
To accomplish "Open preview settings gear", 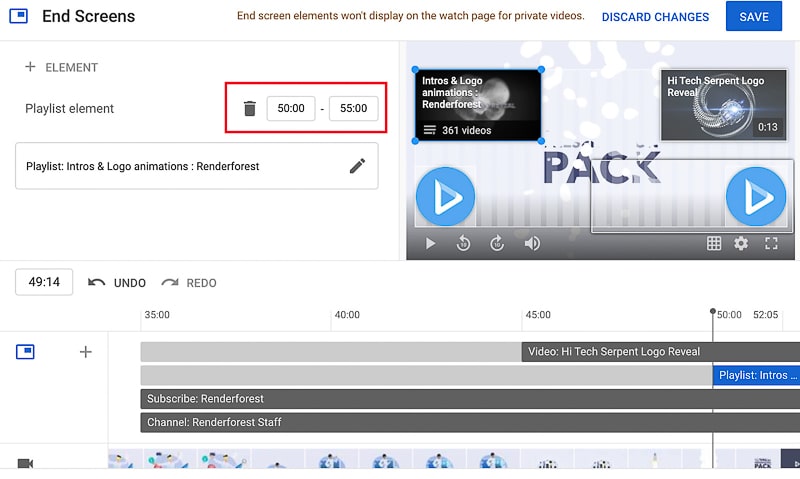I will coord(741,243).
